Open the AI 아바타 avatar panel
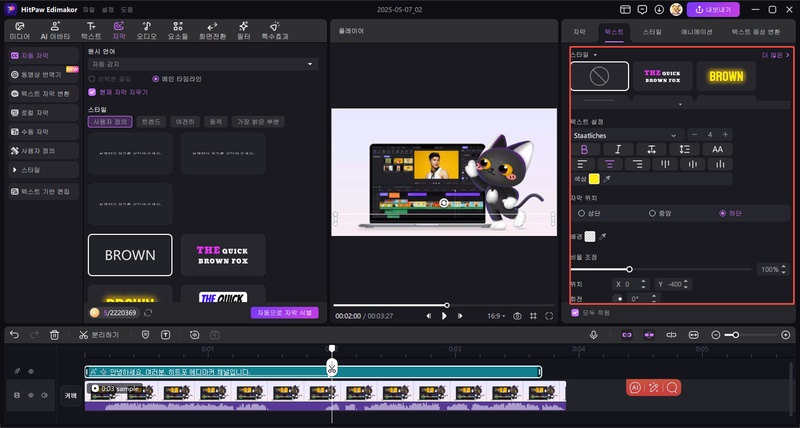 [x=55, y=31]
